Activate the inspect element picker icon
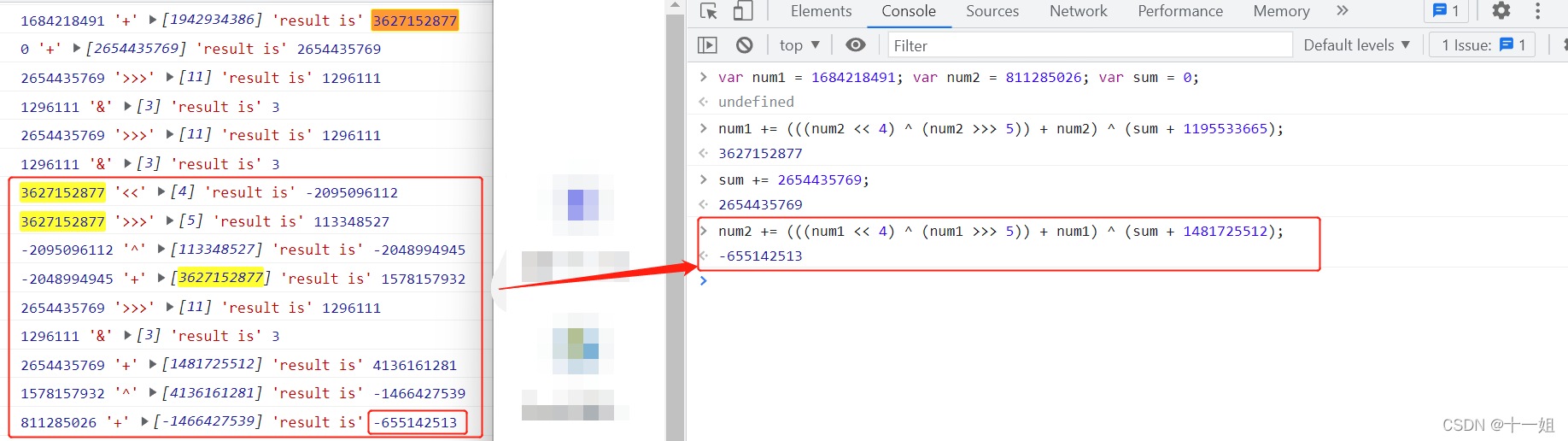The width and height of the screenshot is (1568, 441). point(708,11)
